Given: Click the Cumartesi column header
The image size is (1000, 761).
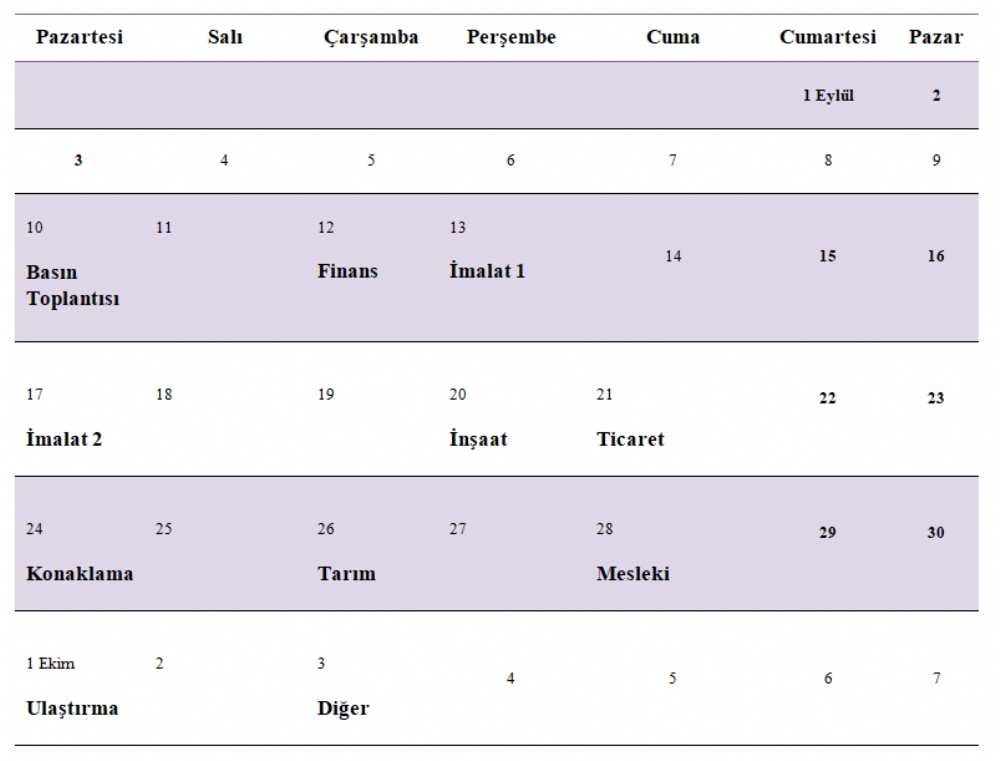Looking at the screenshot, I should coord(827,38).
